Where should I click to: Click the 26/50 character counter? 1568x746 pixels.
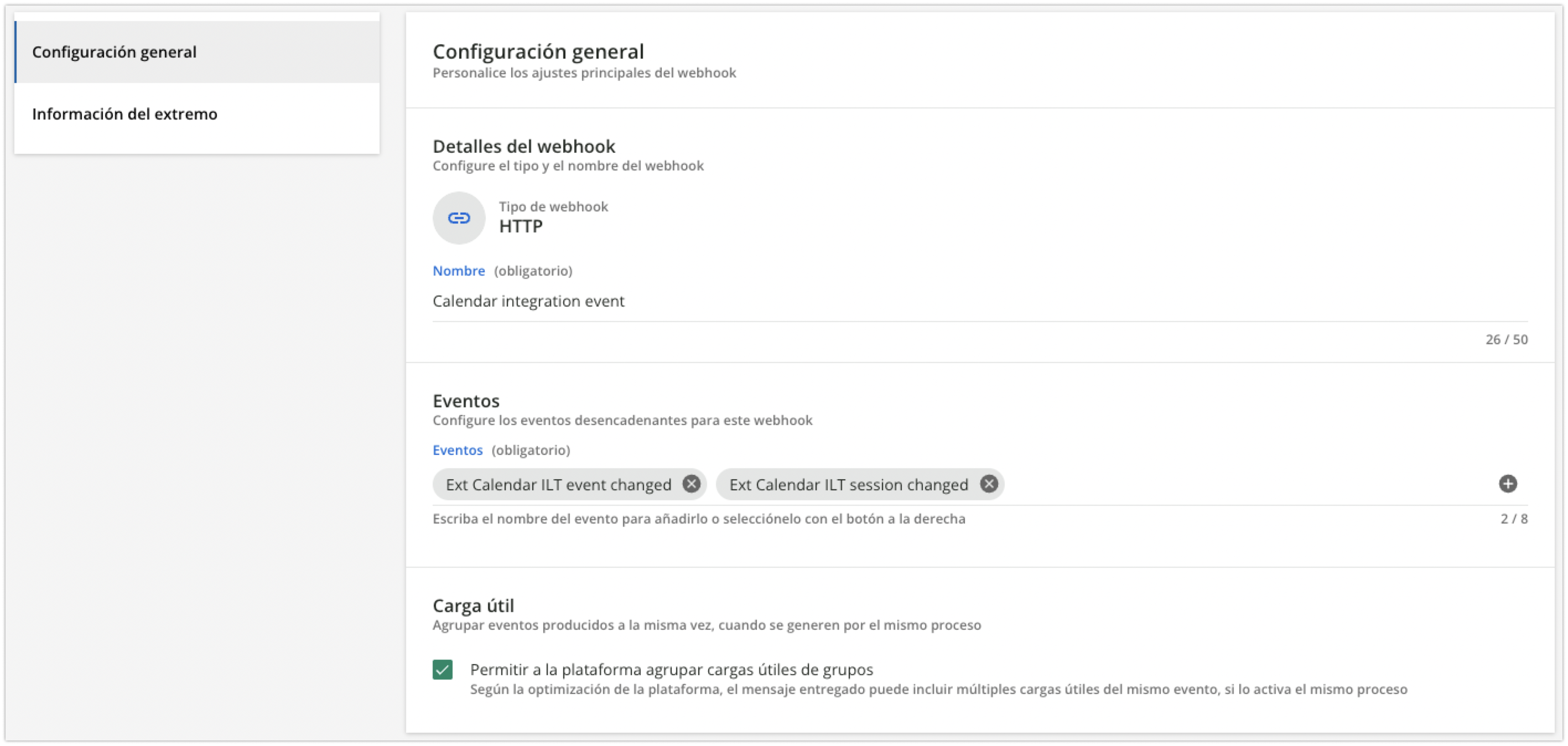[1507, 339]
